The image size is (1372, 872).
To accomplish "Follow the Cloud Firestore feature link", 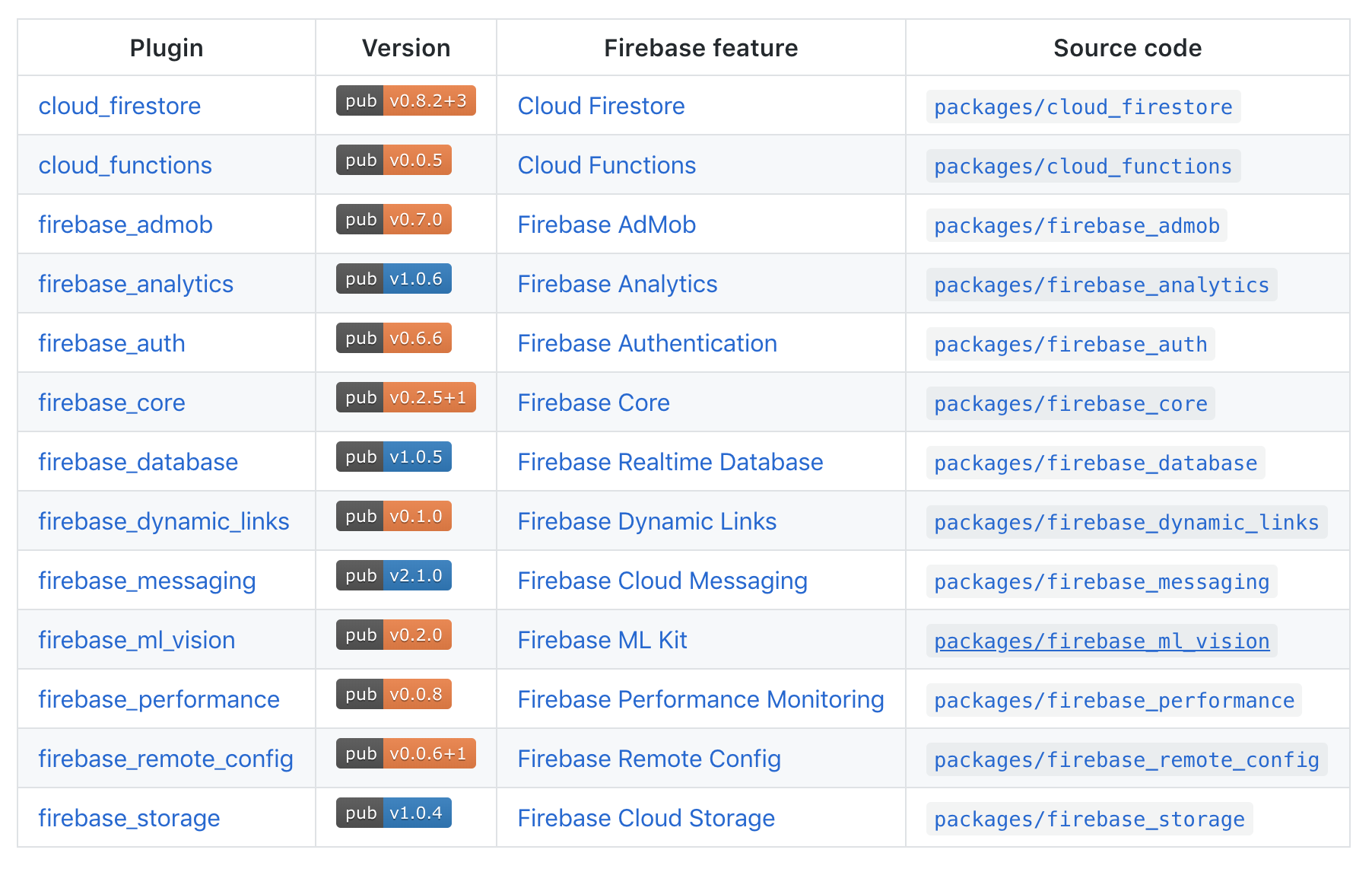I will point(601,106).
